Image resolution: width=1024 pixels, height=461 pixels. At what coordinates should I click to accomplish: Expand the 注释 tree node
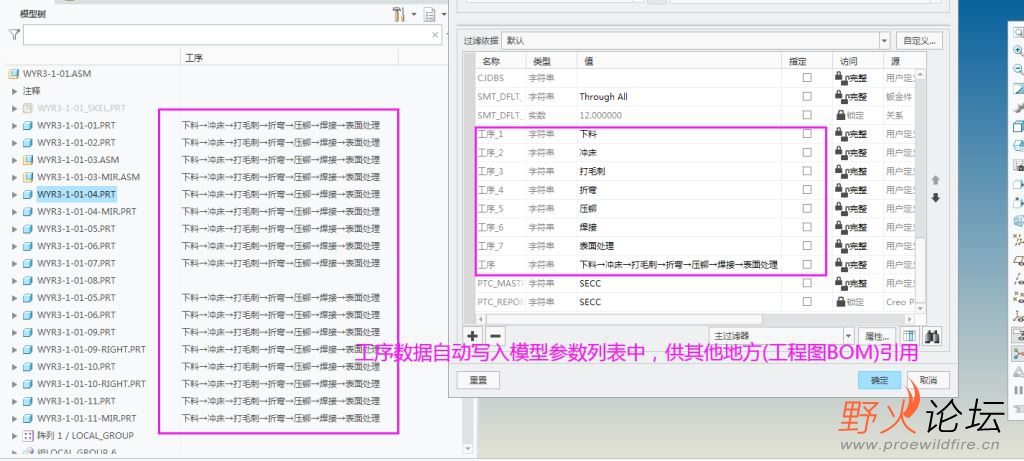click(x=14, y=91)
